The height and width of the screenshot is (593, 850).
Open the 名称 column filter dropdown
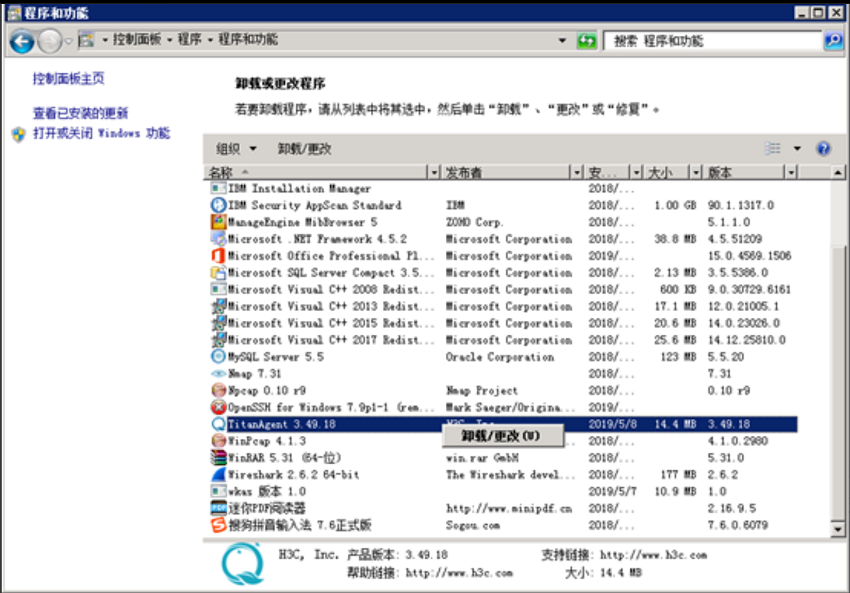[x=434, y=172]
